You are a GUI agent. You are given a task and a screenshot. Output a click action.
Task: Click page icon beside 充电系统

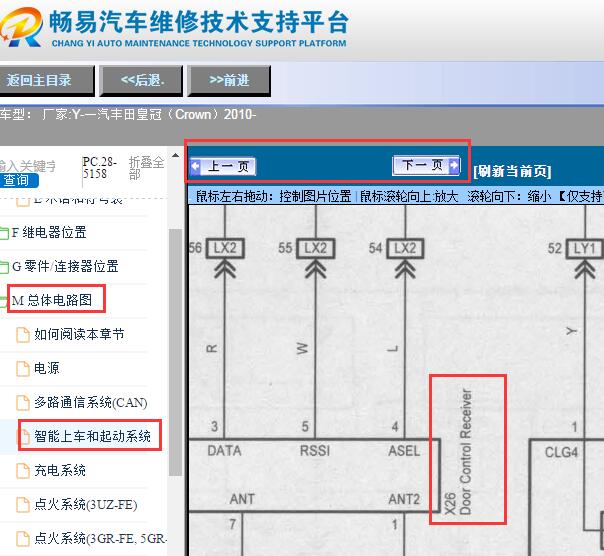23,470
